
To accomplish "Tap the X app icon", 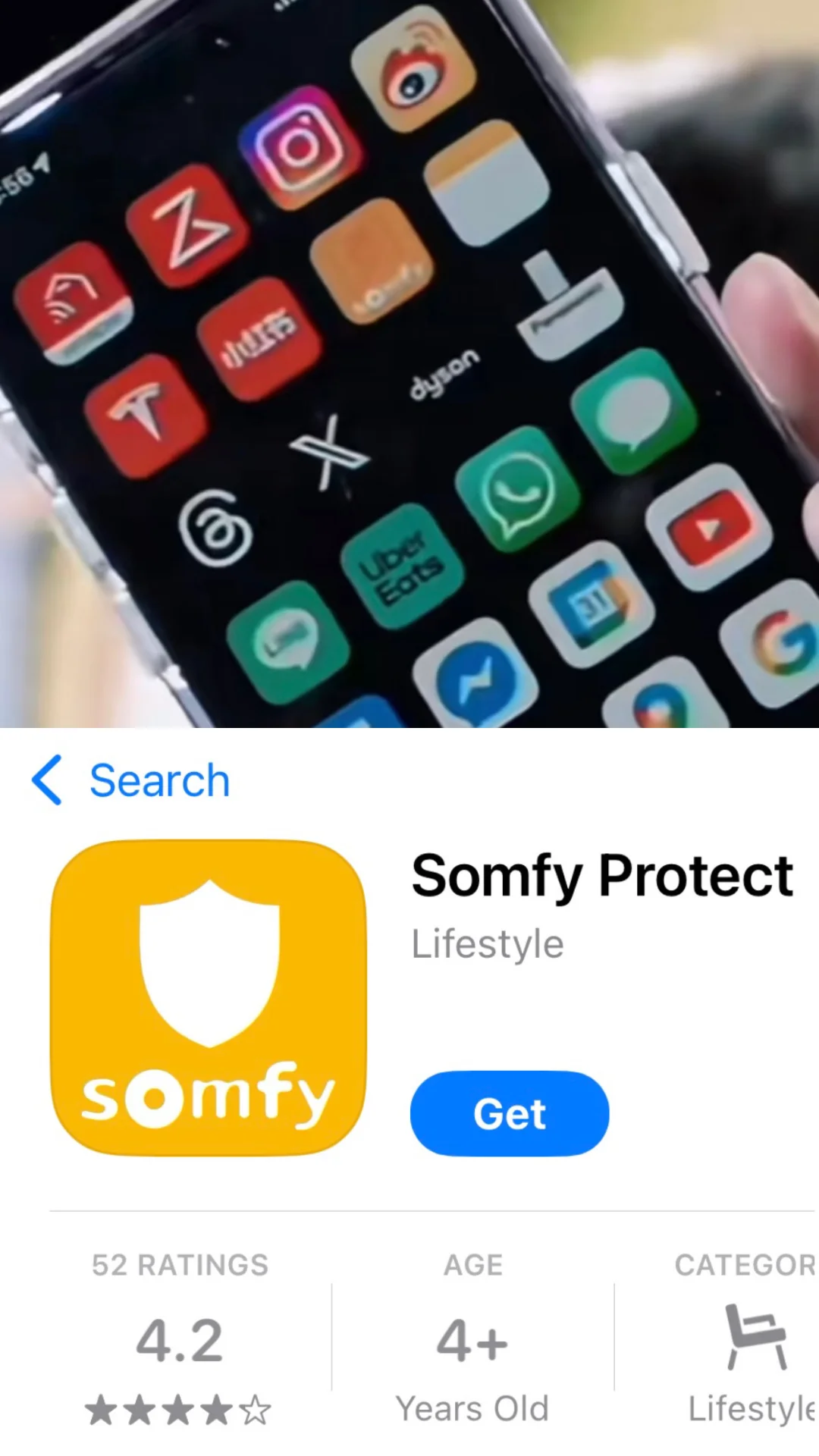I will click(x=329, y=452).
